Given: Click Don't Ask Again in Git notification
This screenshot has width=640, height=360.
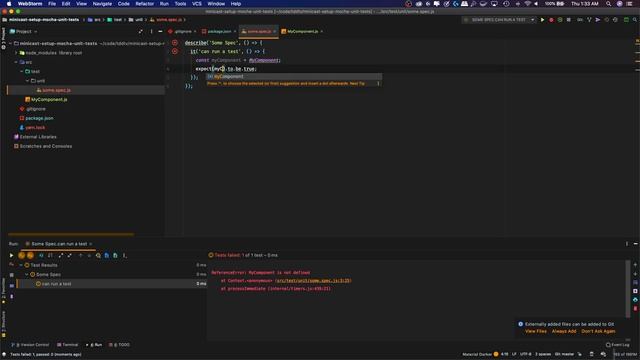Looking at the screenshot, I should [598, 331].
